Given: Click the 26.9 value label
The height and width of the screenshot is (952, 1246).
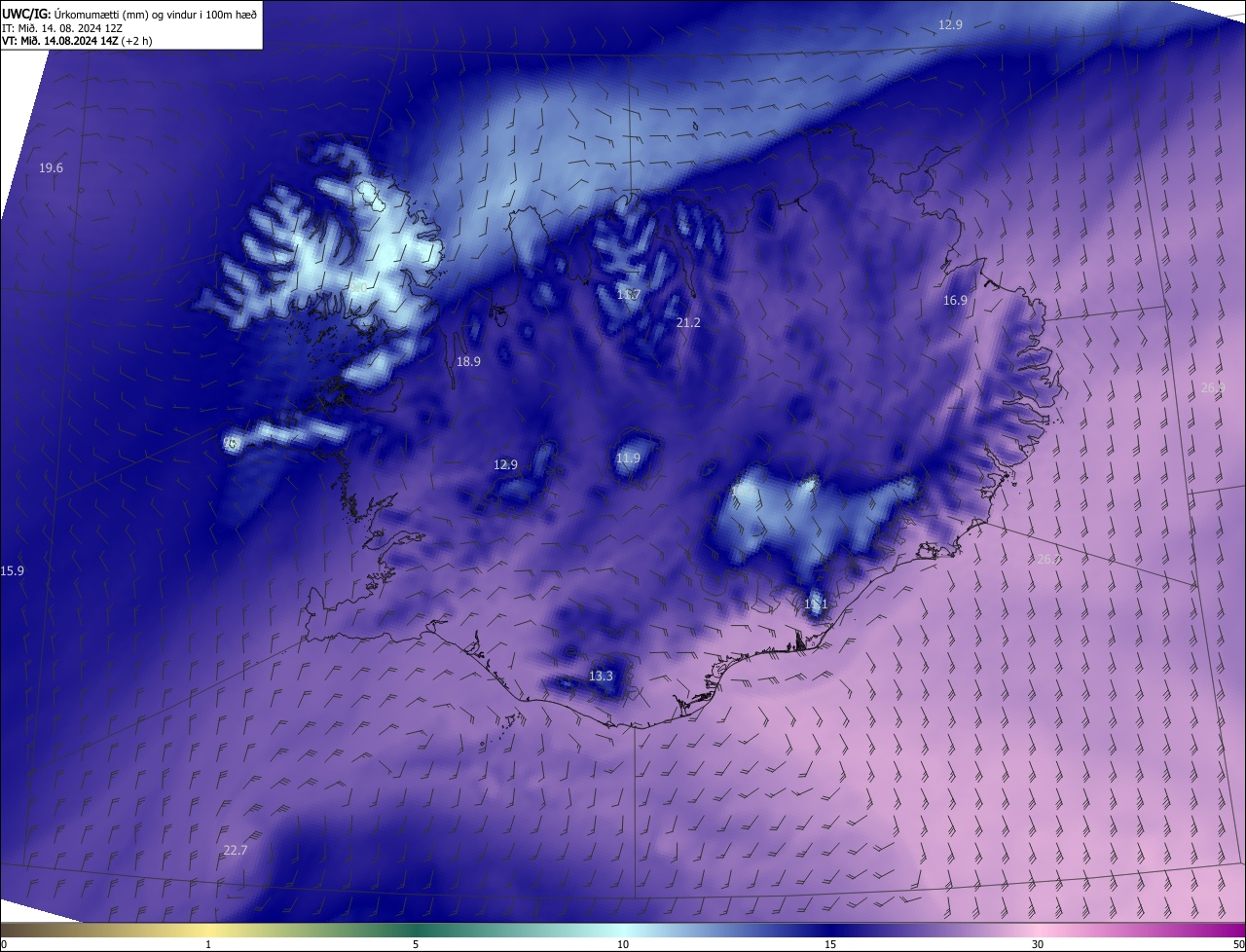Looking at the screenshot, I should [1213, 387].
